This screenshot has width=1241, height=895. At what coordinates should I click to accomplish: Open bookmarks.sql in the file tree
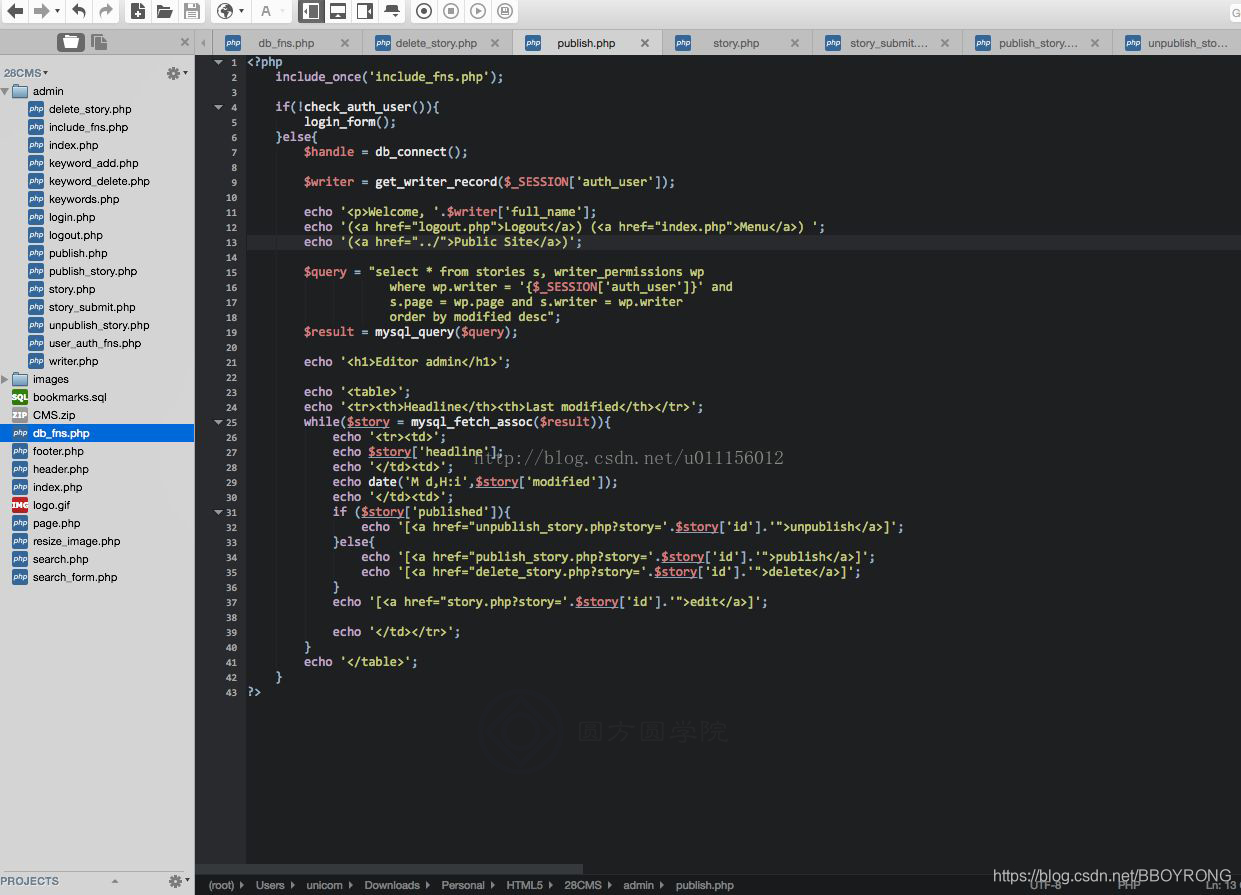(x=69, y=397)
